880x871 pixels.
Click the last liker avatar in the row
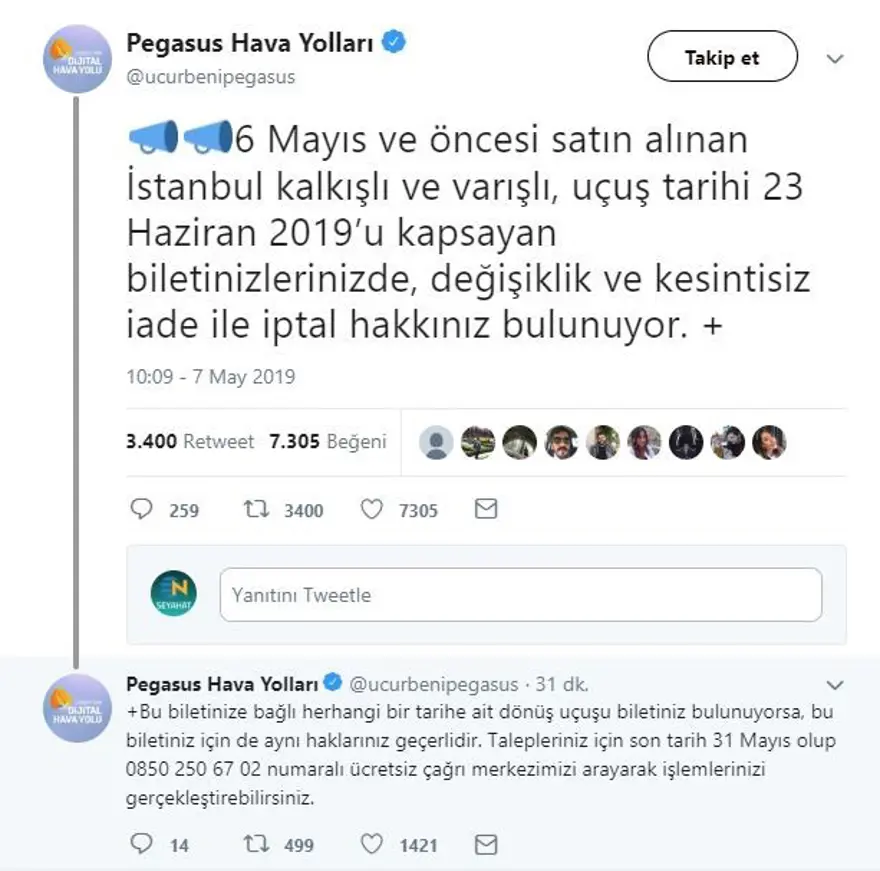pos(769,442)
